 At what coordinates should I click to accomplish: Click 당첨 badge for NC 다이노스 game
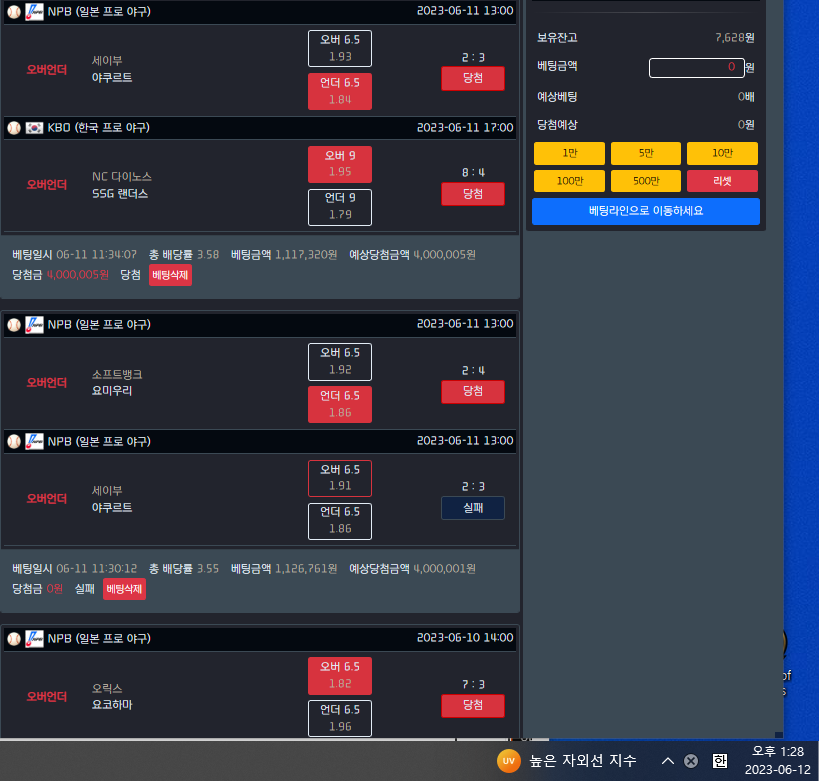tap(473, 194)
